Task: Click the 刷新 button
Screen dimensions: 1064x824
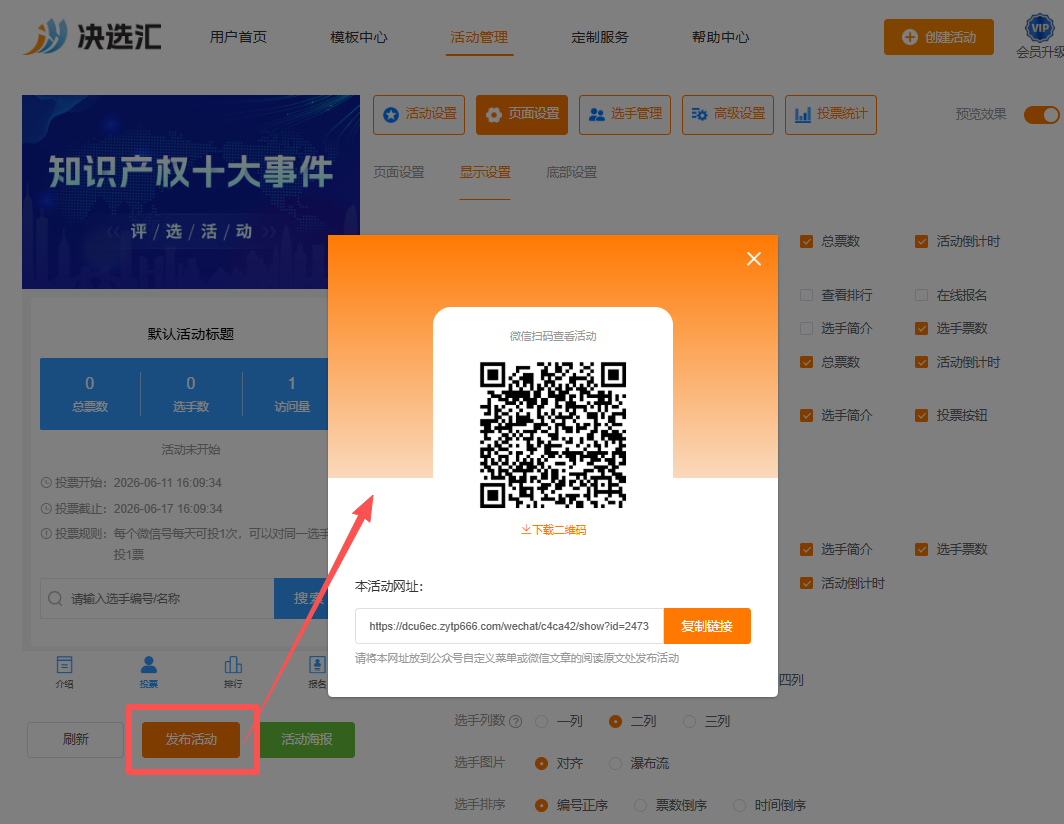Action: [75, 739]
